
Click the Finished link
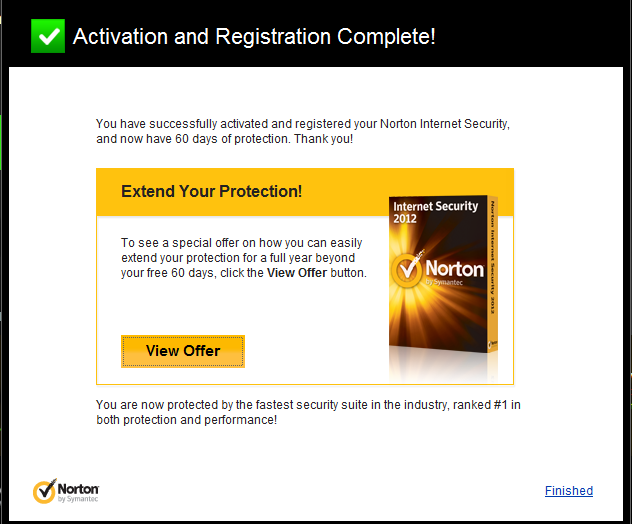click(569, 491)
